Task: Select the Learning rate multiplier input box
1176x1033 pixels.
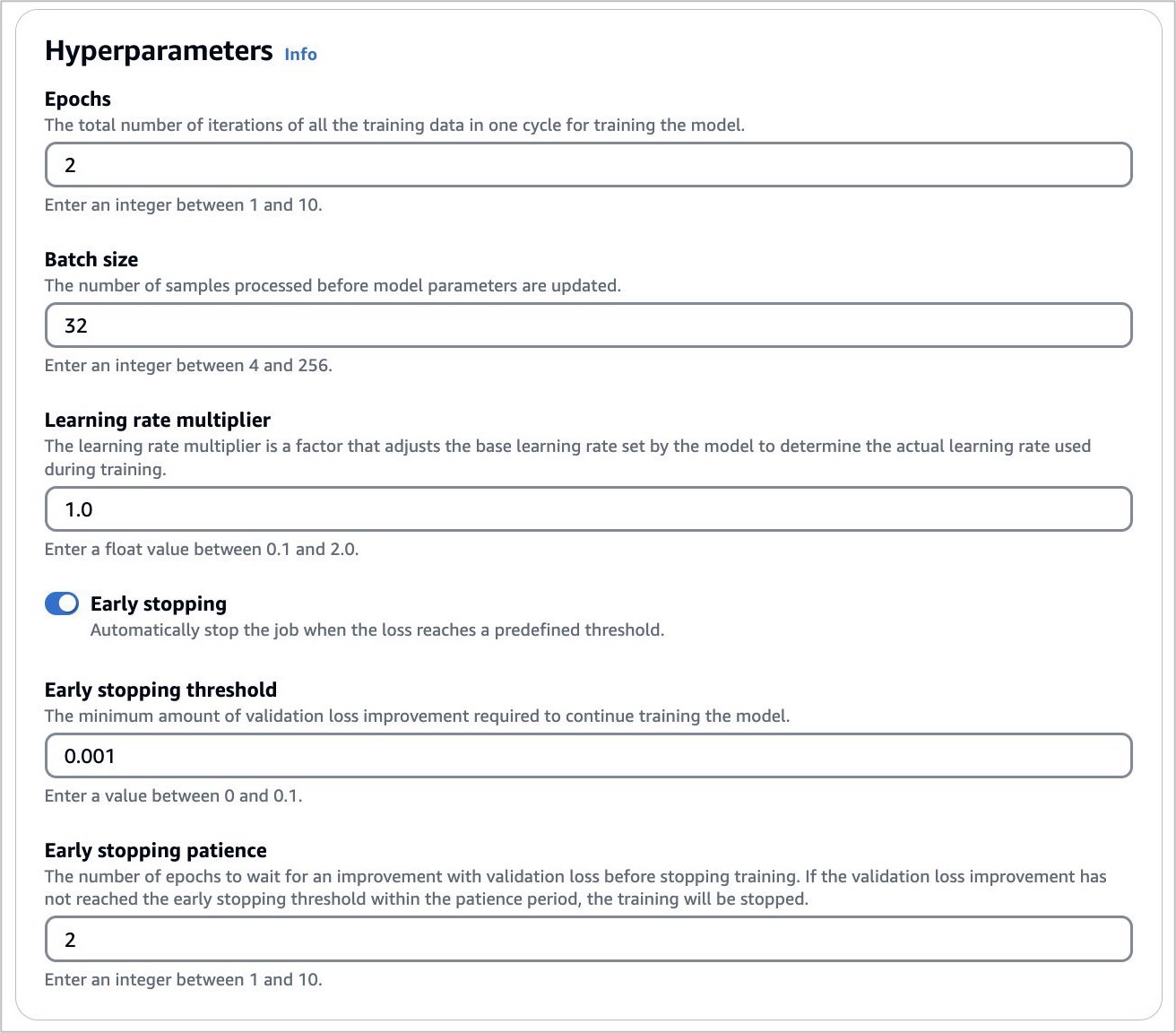Action: [588, 509]
